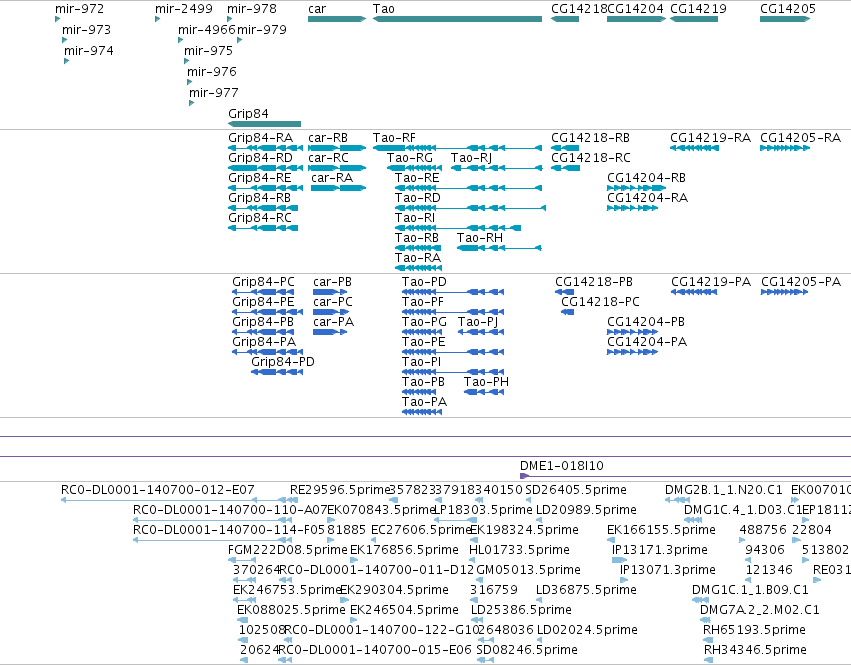Viewport: 851px width, 665px height.
Task: Click the Tao-RG transcript label
Action: 410,157
